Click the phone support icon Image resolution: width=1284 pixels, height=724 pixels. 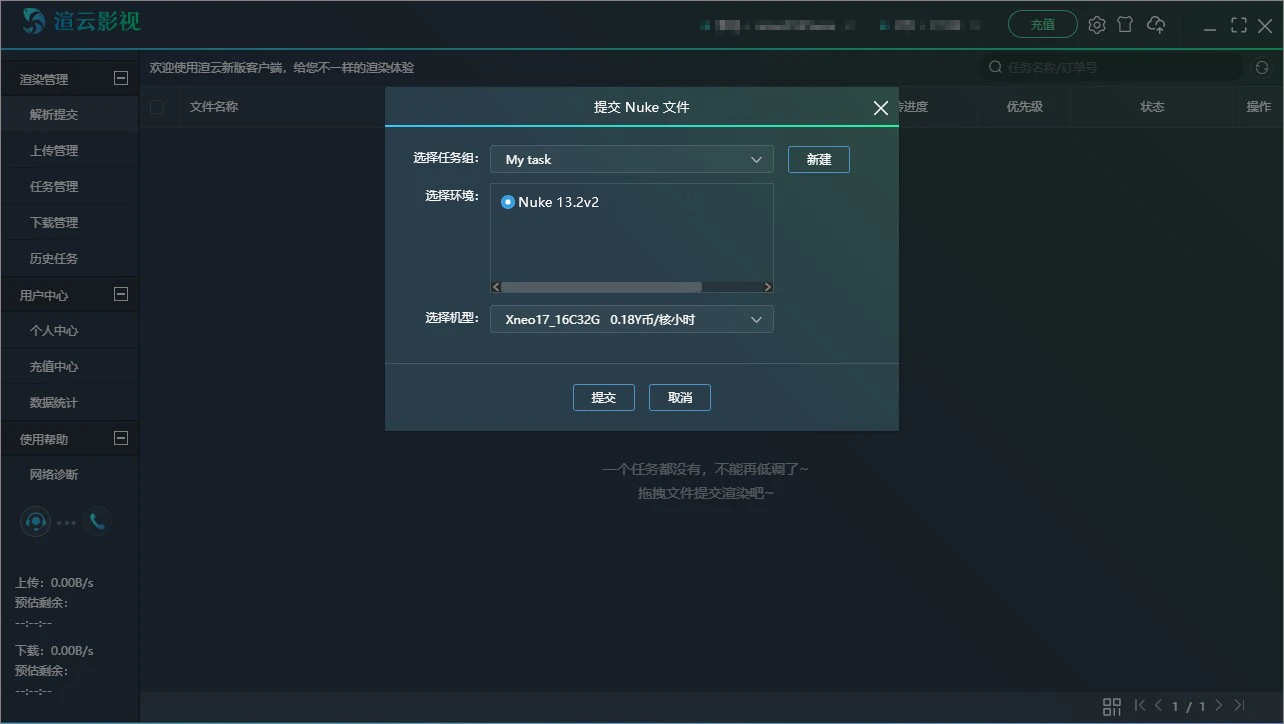click(x=96, y=521)
